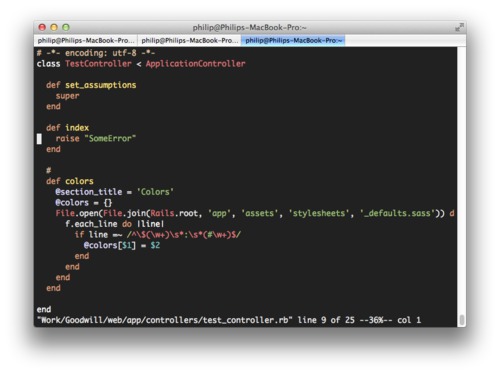Click the encoding: utf-8 comment line
The width and height of the screenshot is (500, 374).
click(96, 53)
